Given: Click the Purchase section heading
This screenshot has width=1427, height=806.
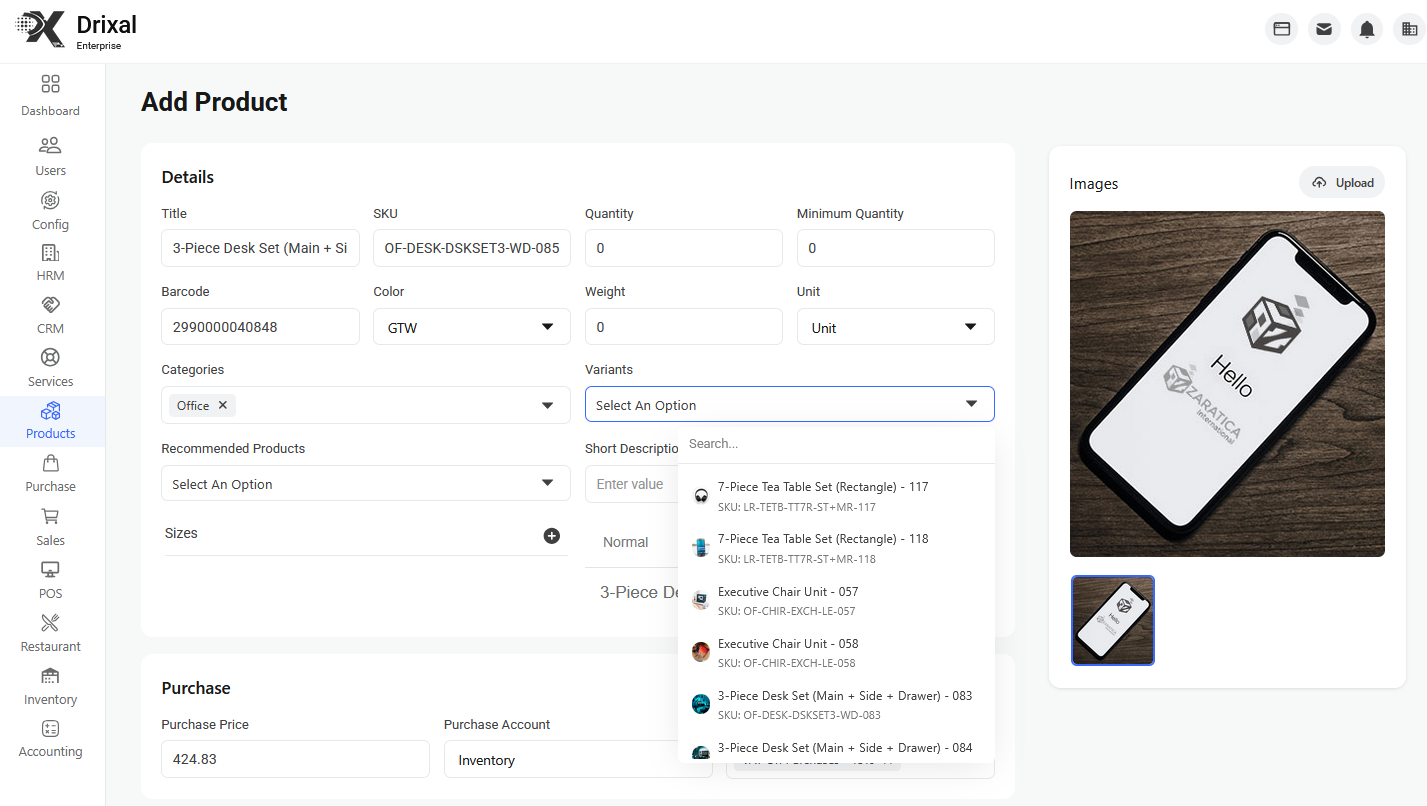Looking at the screenshot, I should (x=196, y=688).
